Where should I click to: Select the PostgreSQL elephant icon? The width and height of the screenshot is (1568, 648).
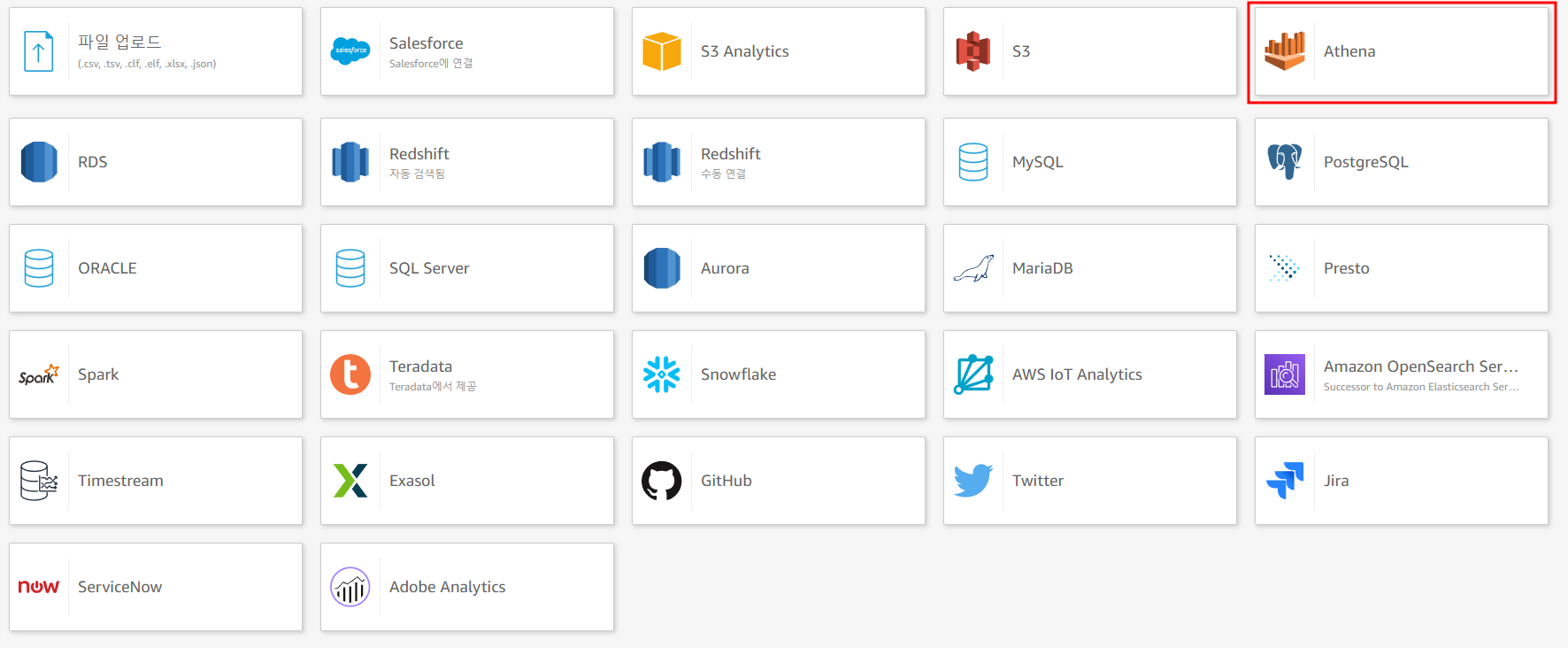[x=1285, y=162]
